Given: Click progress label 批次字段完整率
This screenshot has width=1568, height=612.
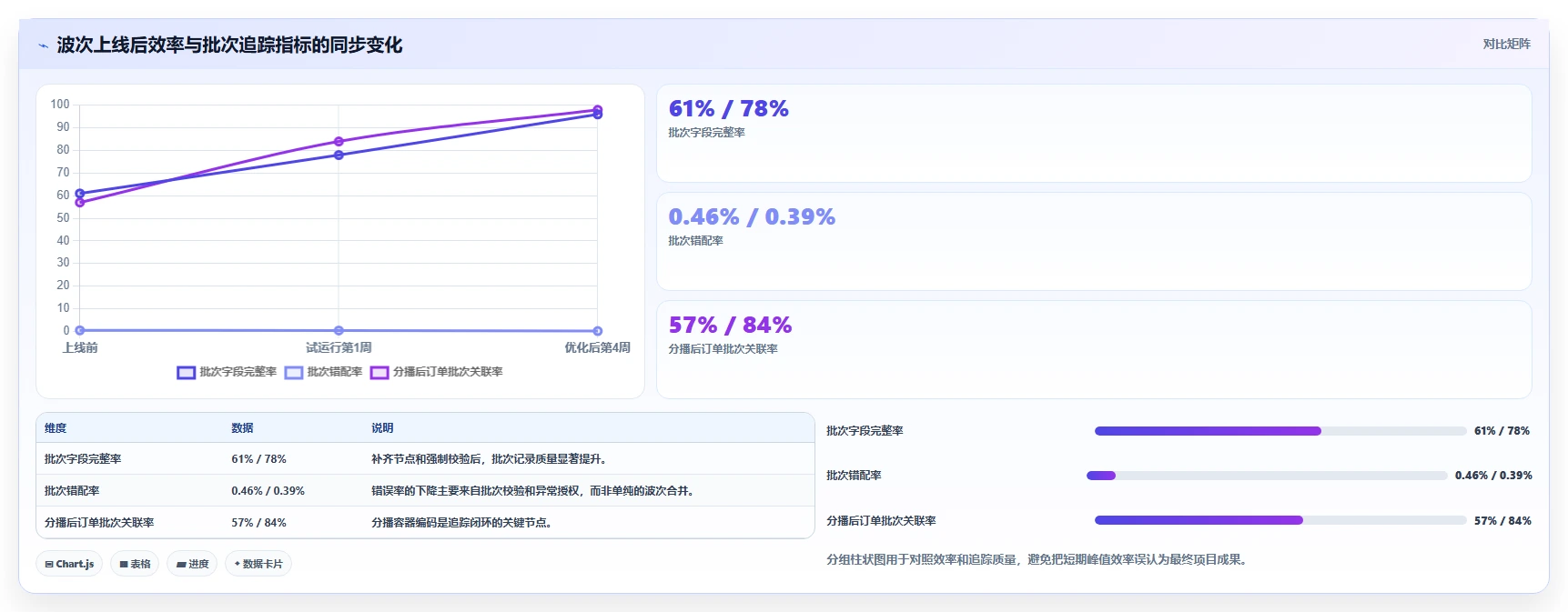Looking at the screenshot, I should pos(865,431).
